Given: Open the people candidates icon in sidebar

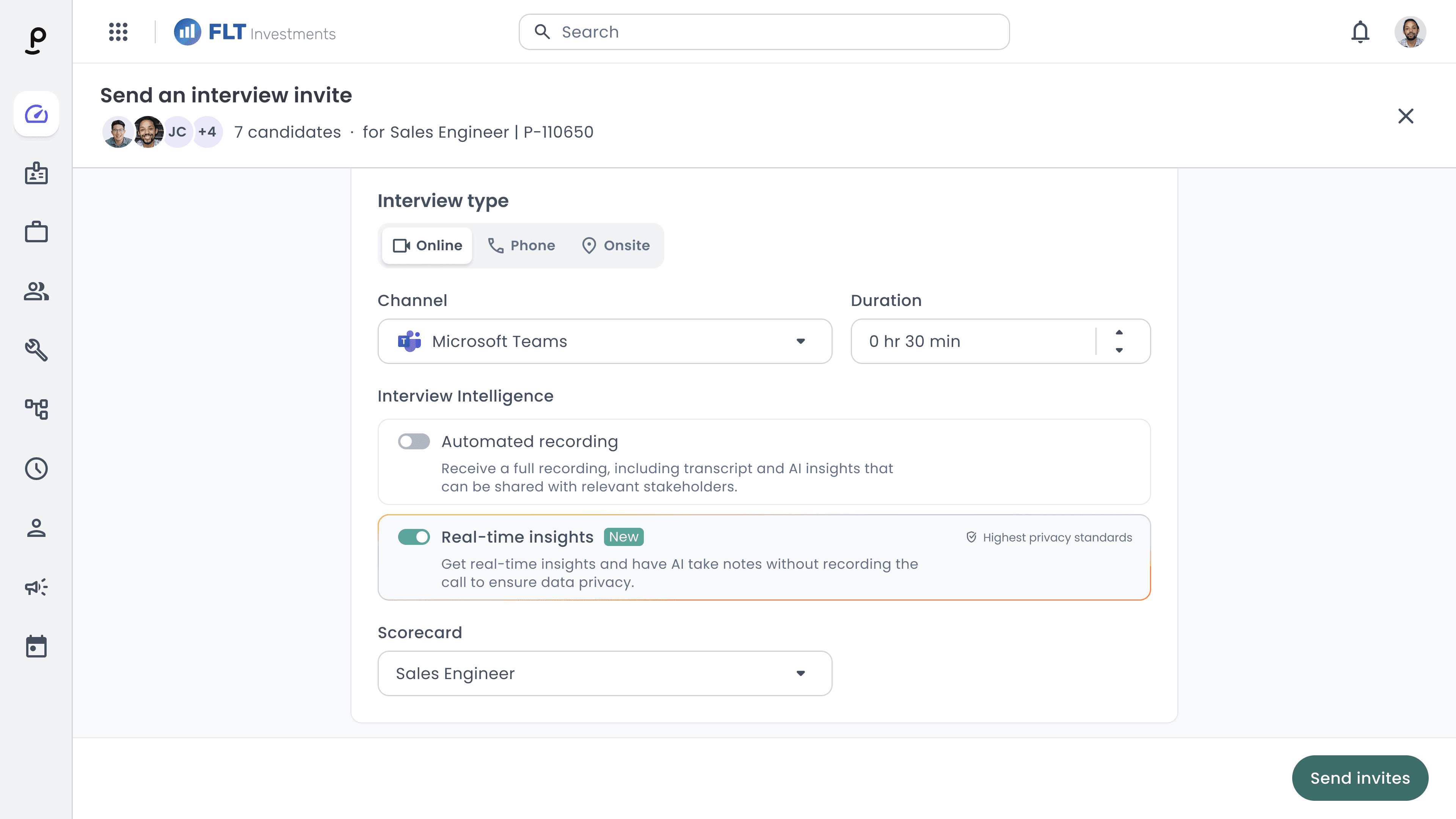Looking at the screenshot, I should coord(36,291).
